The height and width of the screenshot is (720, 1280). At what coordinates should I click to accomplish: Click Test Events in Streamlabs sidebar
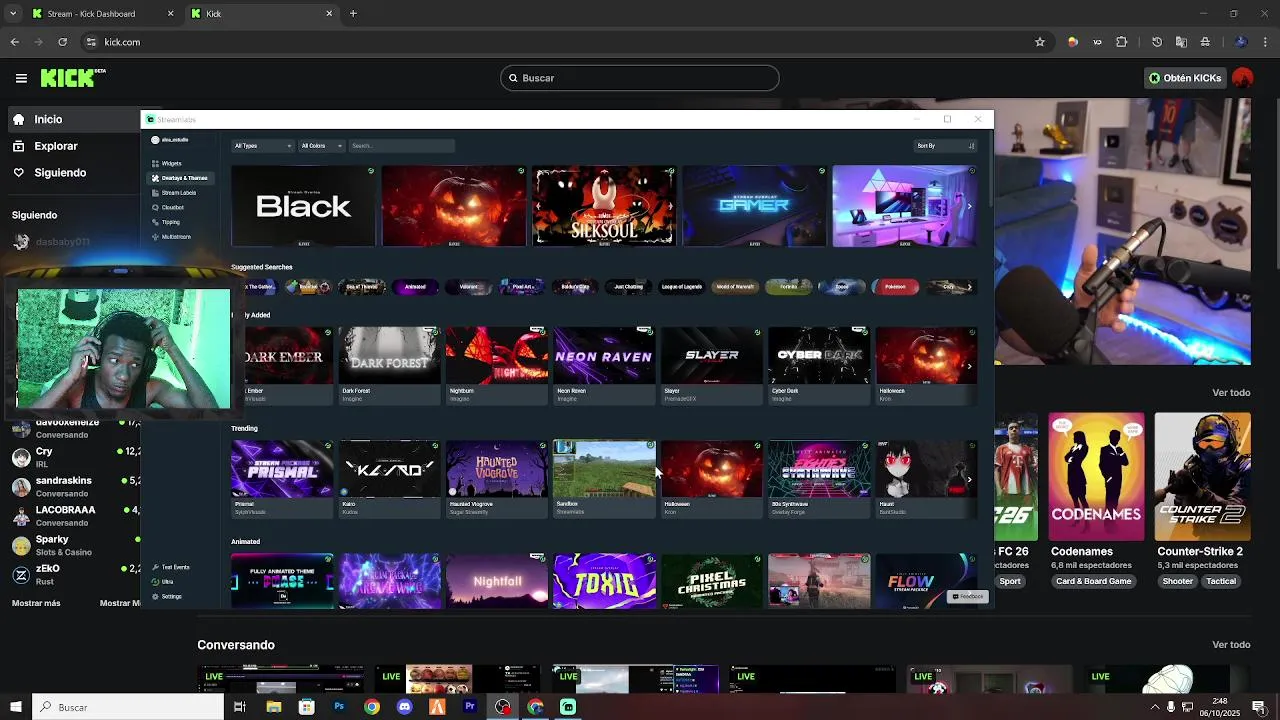[171, 567]
